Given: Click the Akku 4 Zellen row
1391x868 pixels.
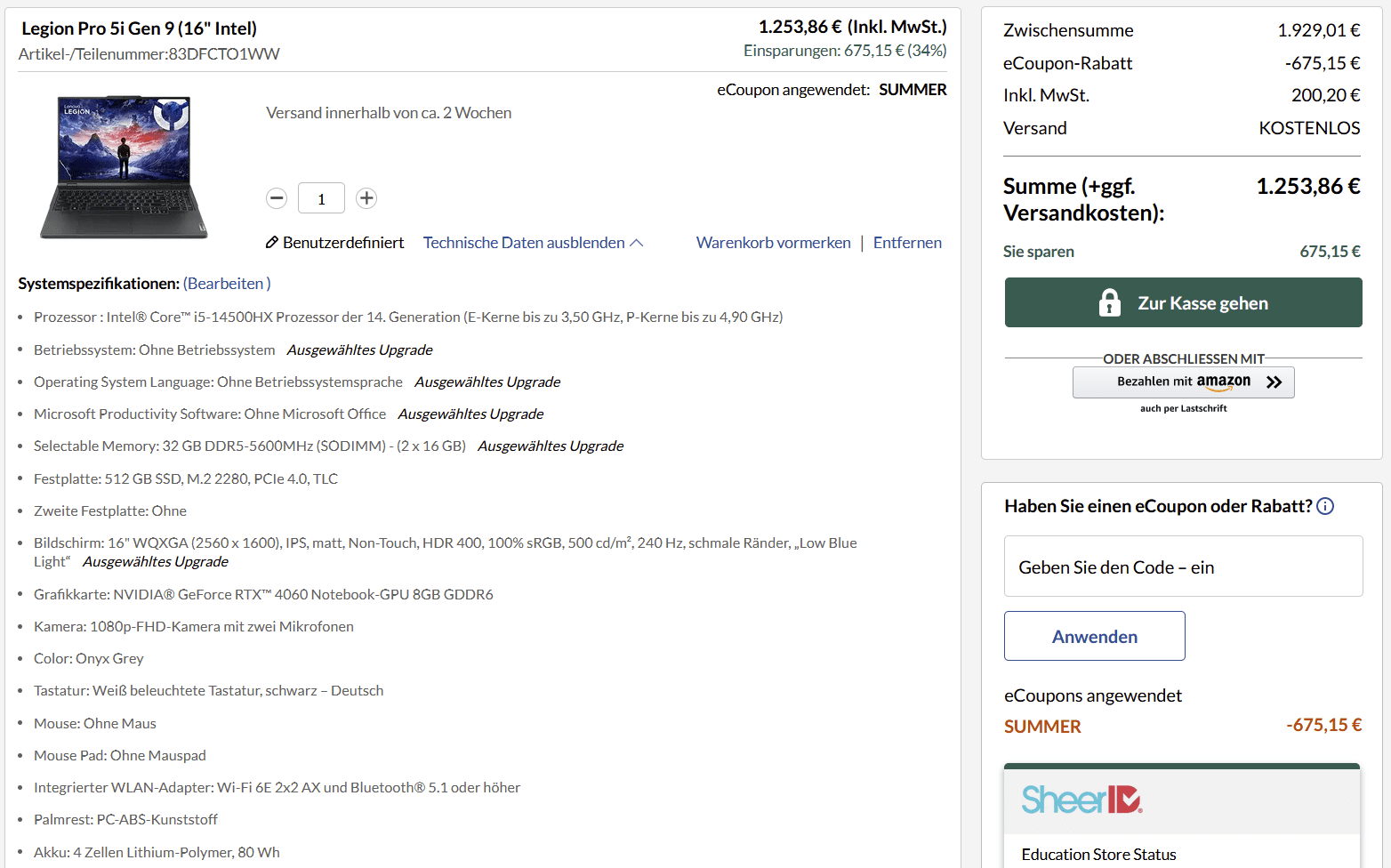Looking at the screenshot, I should [157, 852].
